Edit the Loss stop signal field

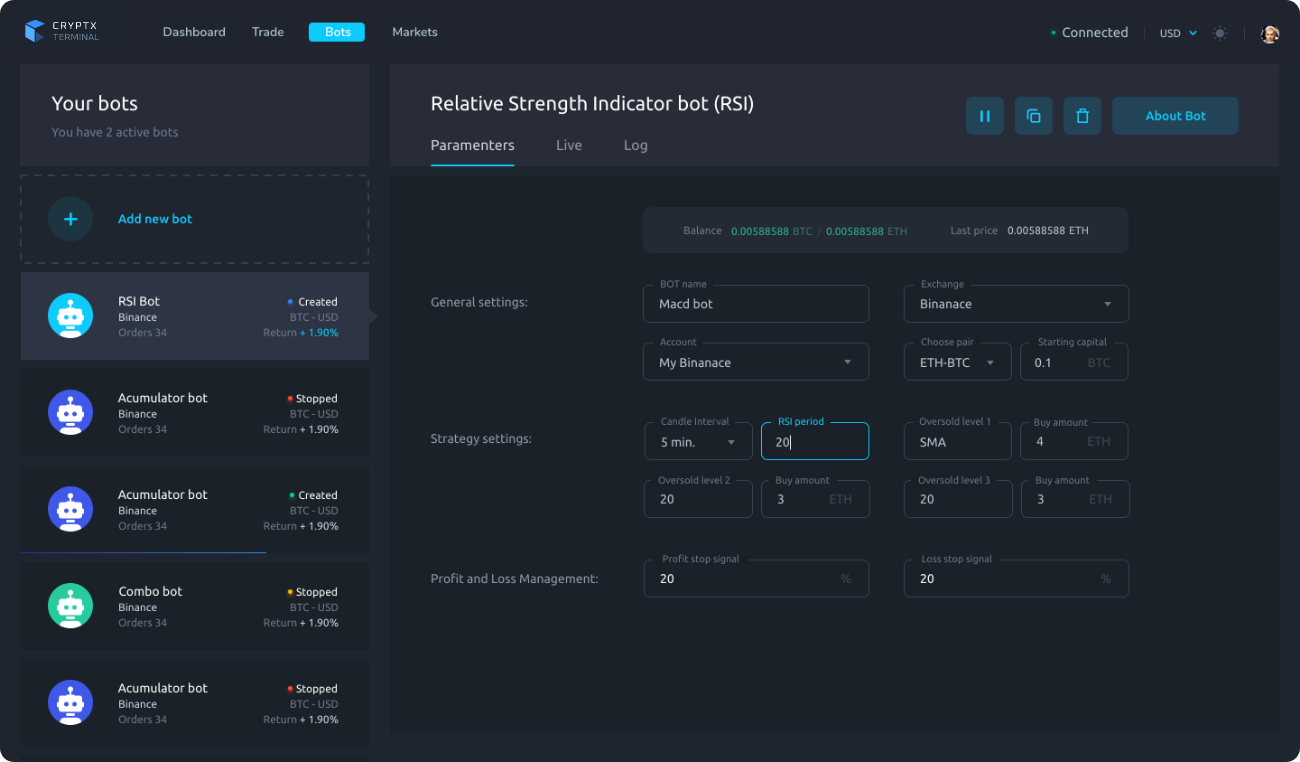pyautogui.click(x=1016, y=579)
